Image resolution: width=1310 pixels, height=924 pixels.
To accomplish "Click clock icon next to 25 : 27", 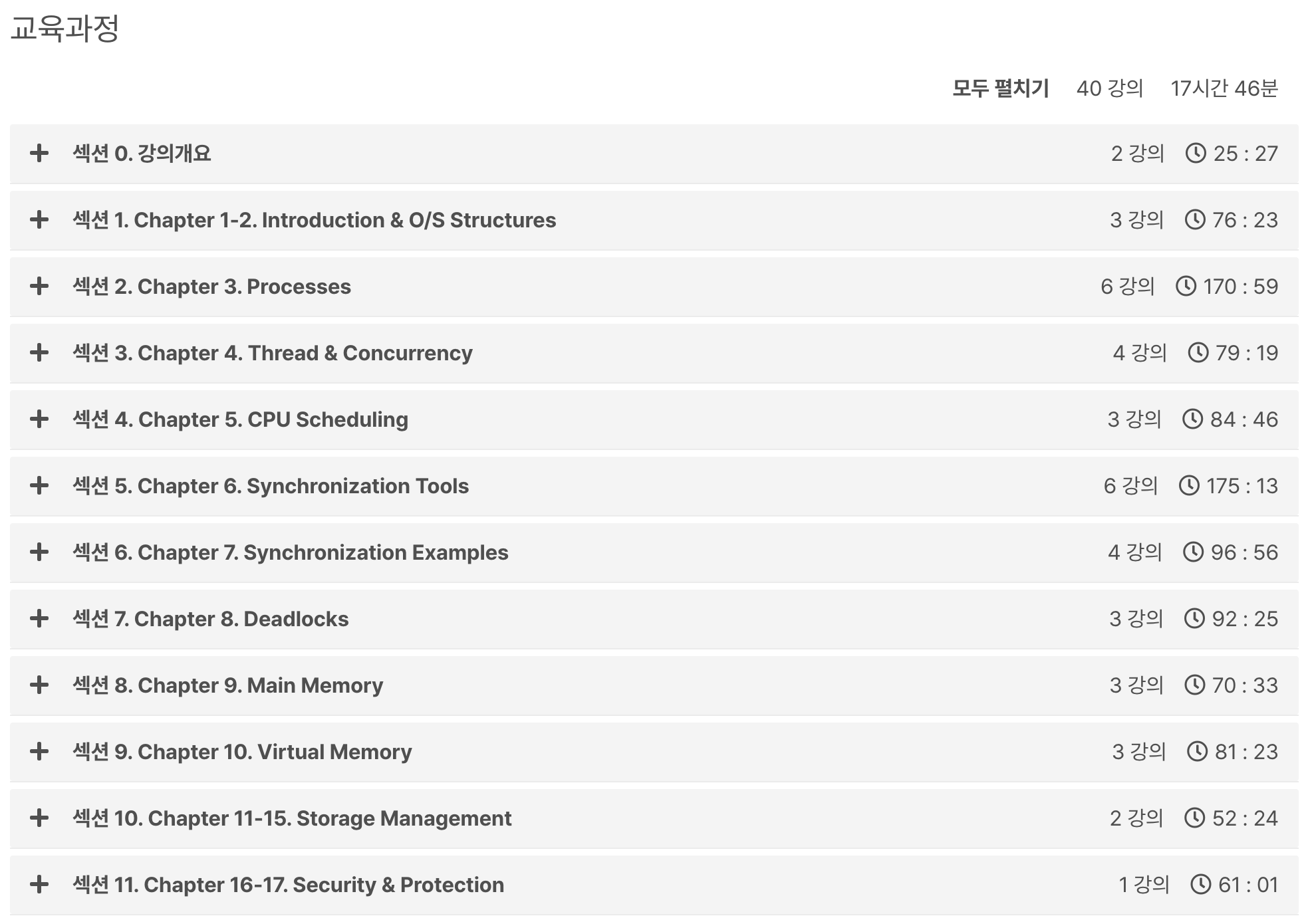I will coord(1196,154).
